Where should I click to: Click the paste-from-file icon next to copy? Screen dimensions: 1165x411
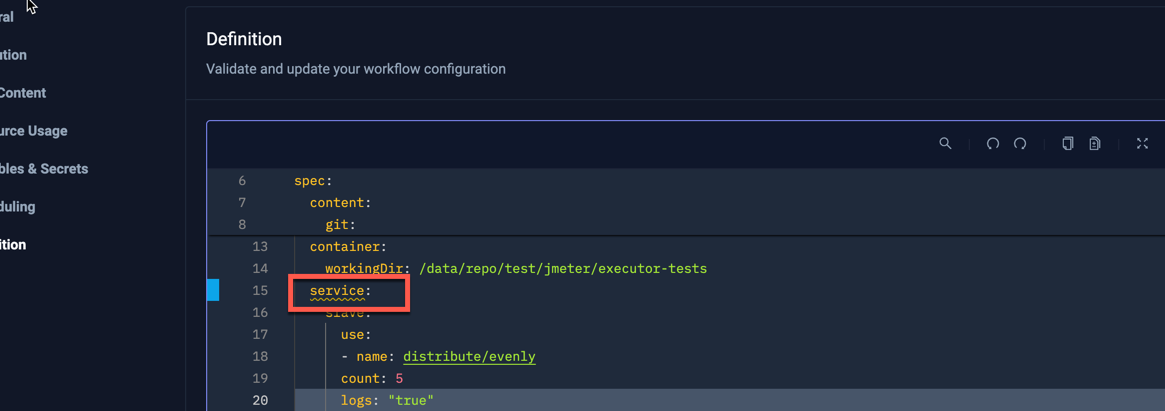1095,144
